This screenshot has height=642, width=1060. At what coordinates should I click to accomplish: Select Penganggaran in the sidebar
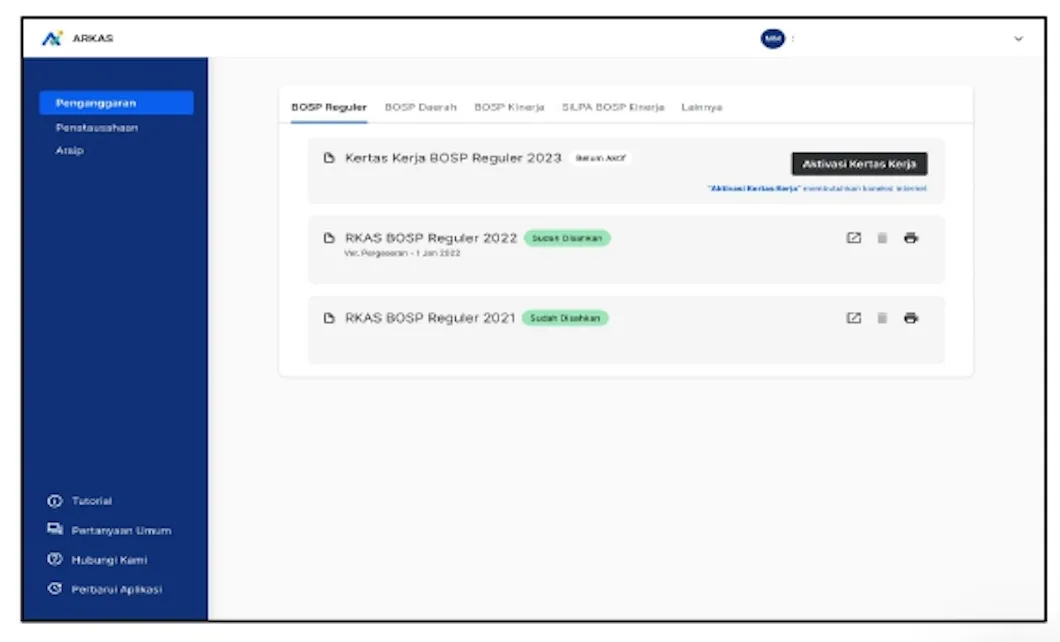[x=116, y=103]
